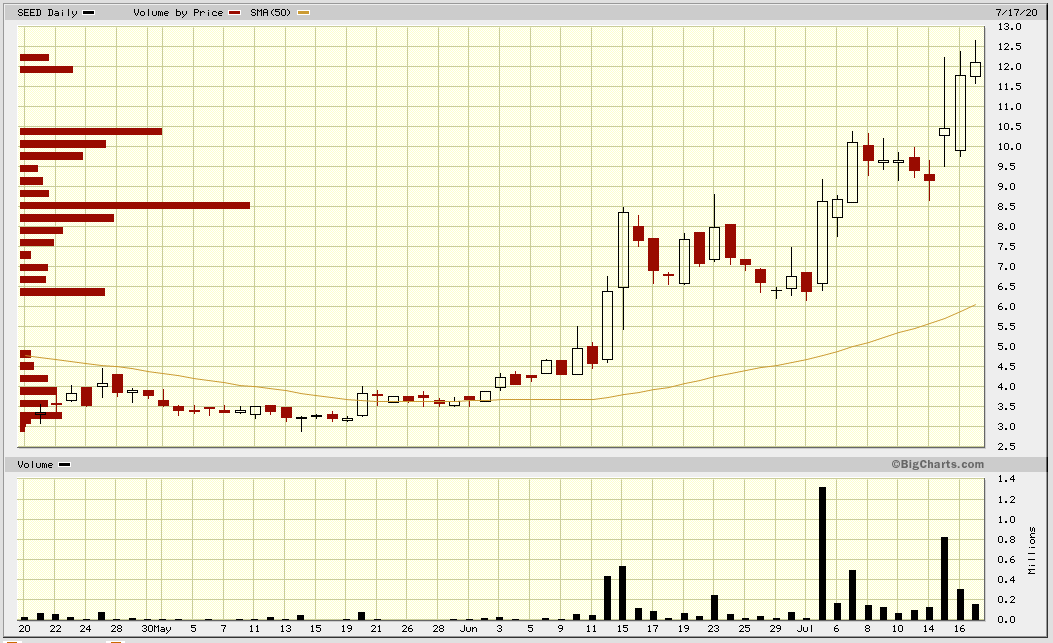1053x643 pixels.
Task: Click the "23" date axis label
Action: pos(713,629)
